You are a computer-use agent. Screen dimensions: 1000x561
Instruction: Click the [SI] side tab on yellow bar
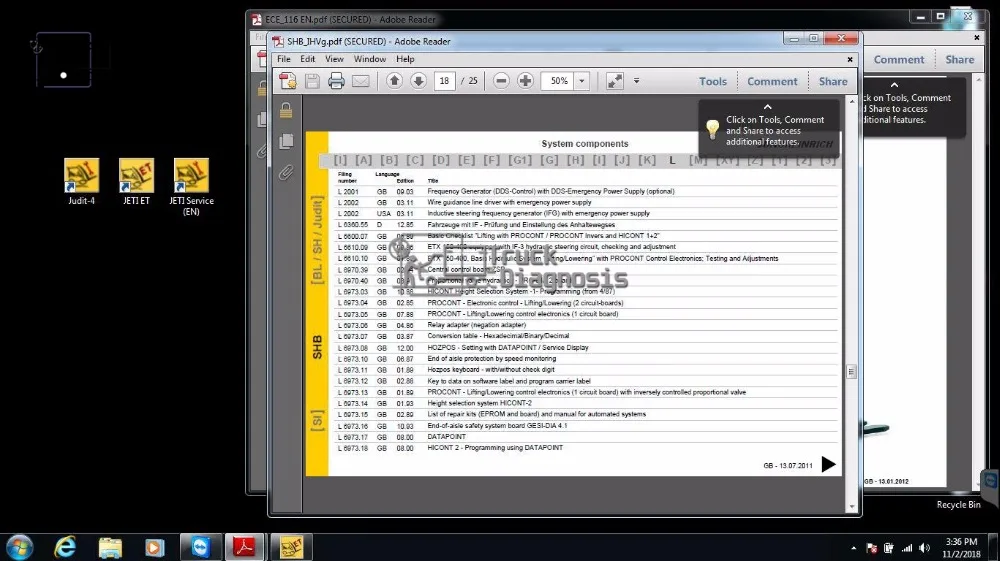coord(317,421)
